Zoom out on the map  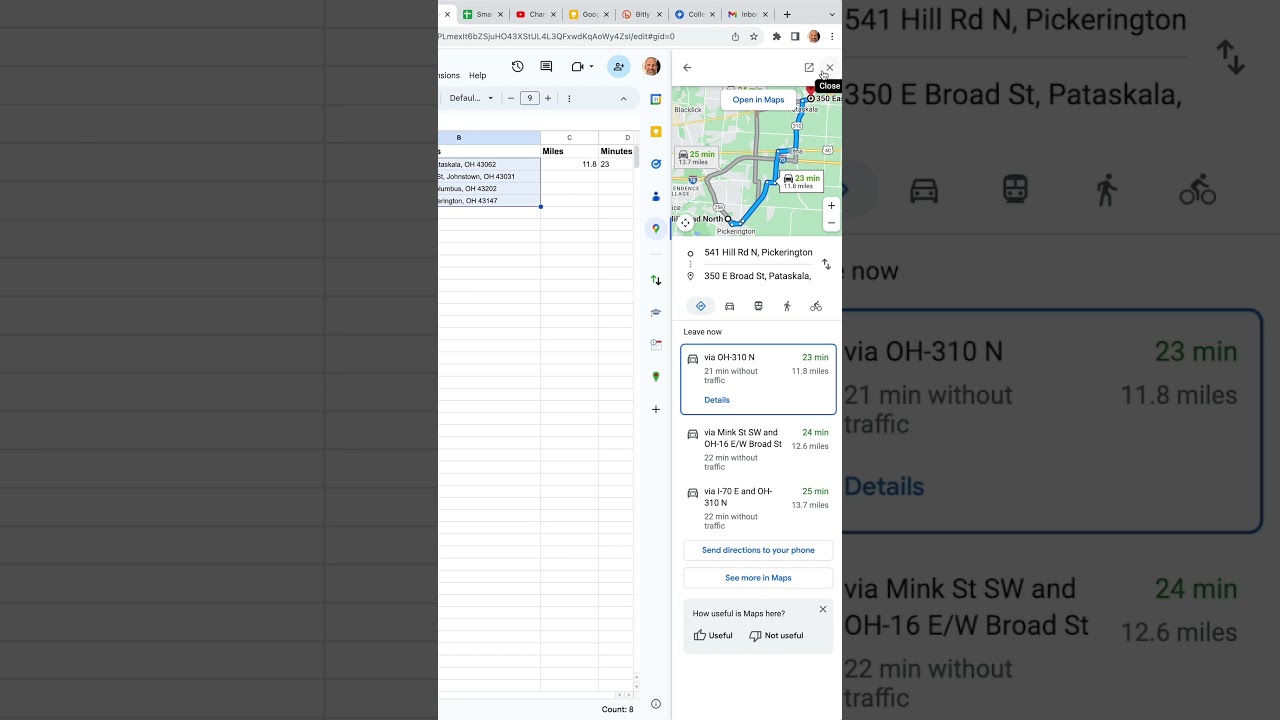click(x=831, y=223)
